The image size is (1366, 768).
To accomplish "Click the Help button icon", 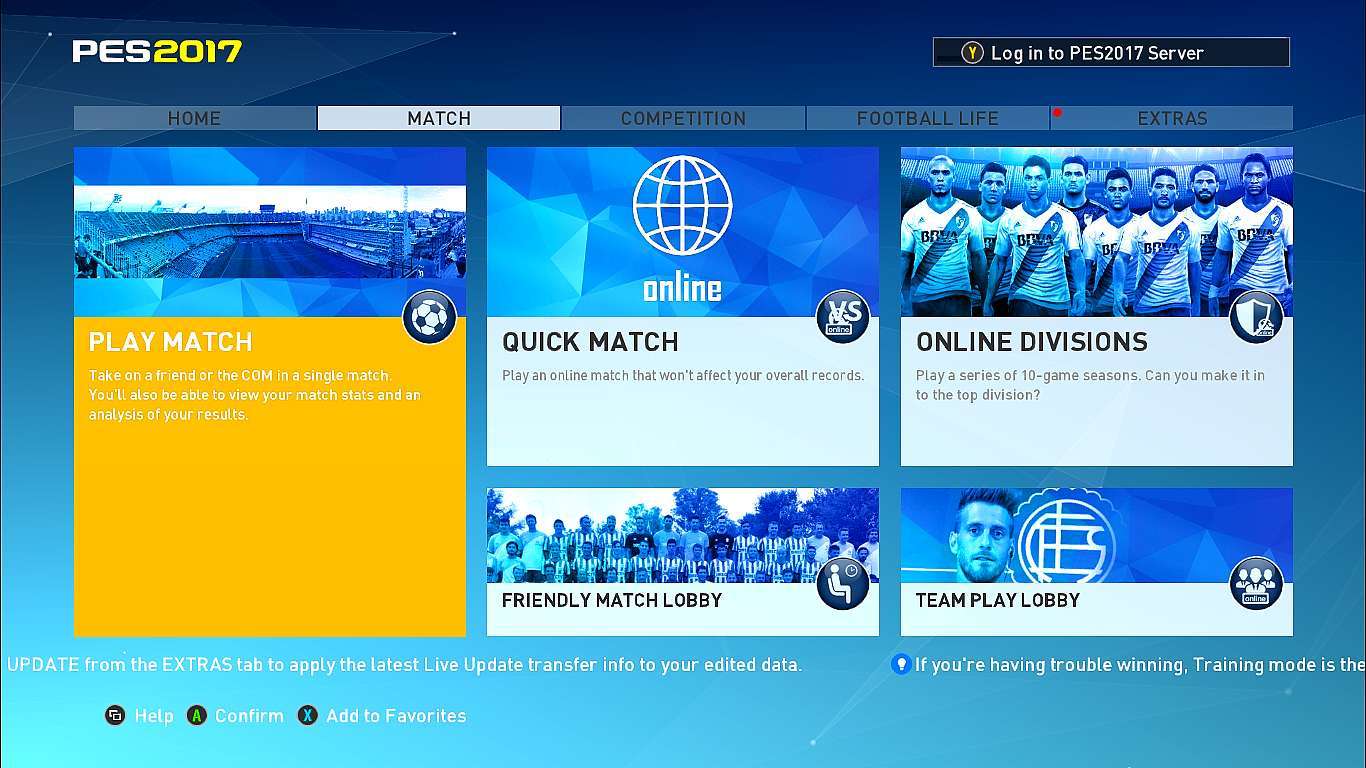I will 115,716.
